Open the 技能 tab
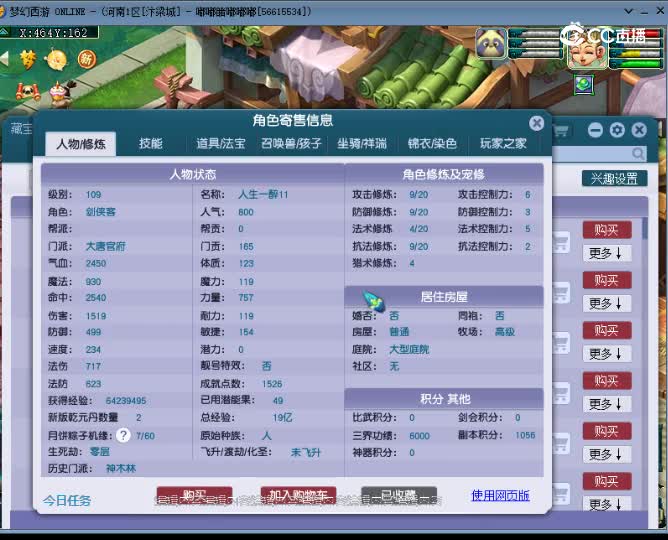The width and height of the screenshot is (668, 540). pyautogui.click(x=150, y=144)
